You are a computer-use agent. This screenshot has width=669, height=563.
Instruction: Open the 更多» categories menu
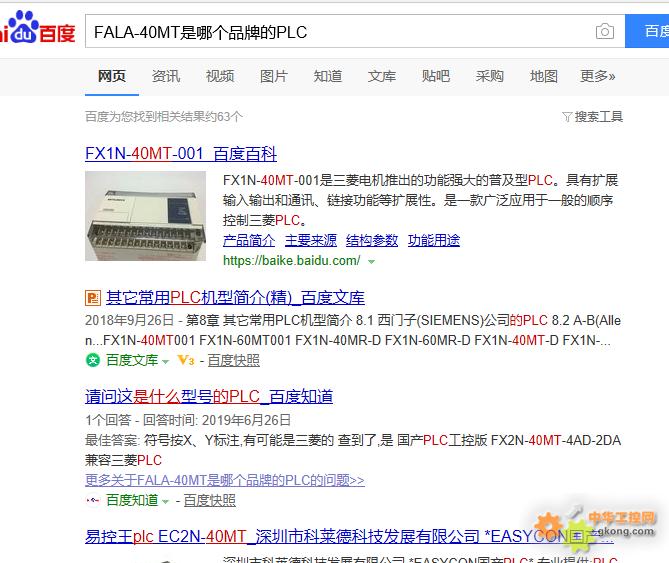point(597,76)
